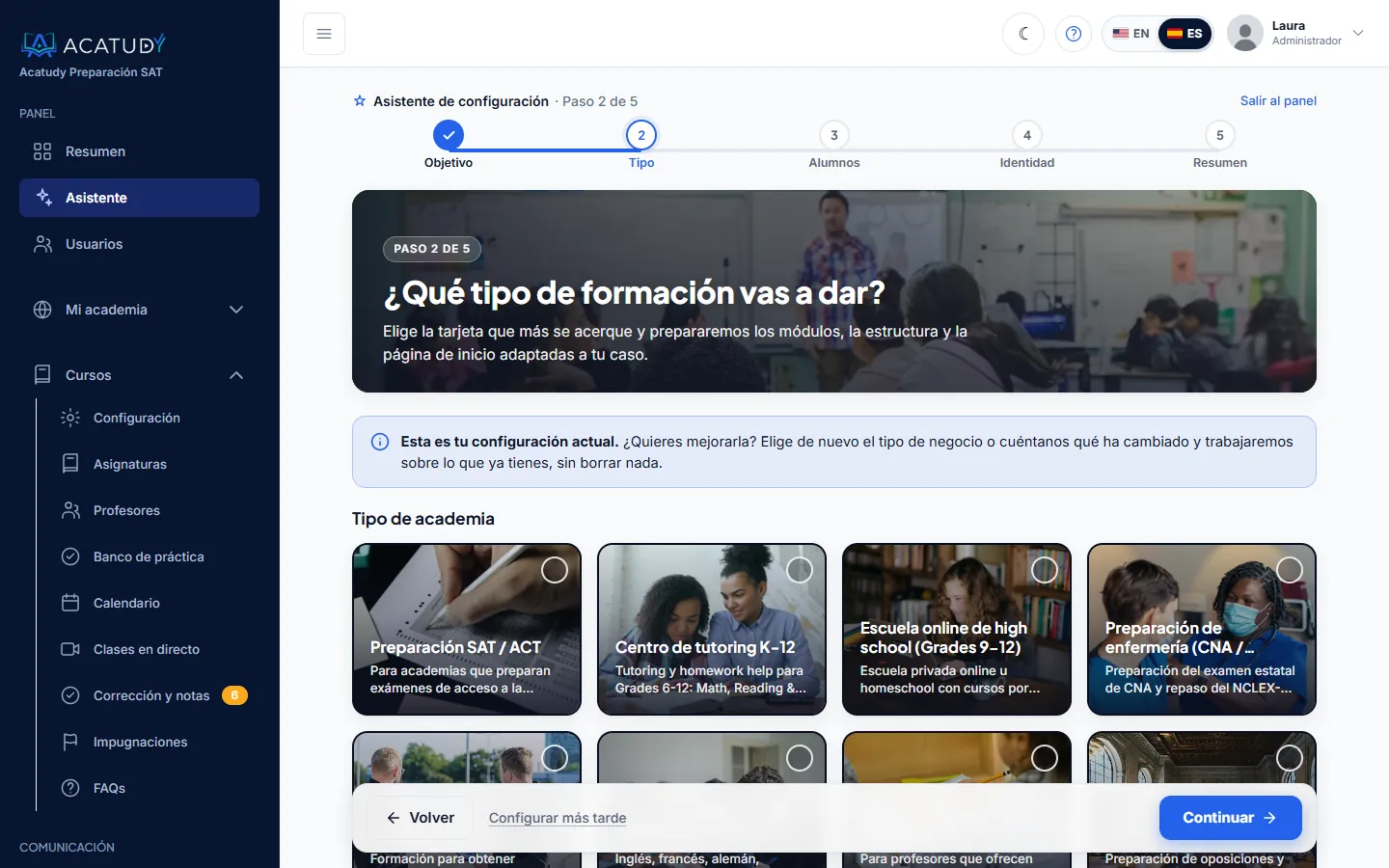Viewport: 1389px width, 868px height.
Task: Click the Calendario calendar icon
Action: click(x=70, y=603)
